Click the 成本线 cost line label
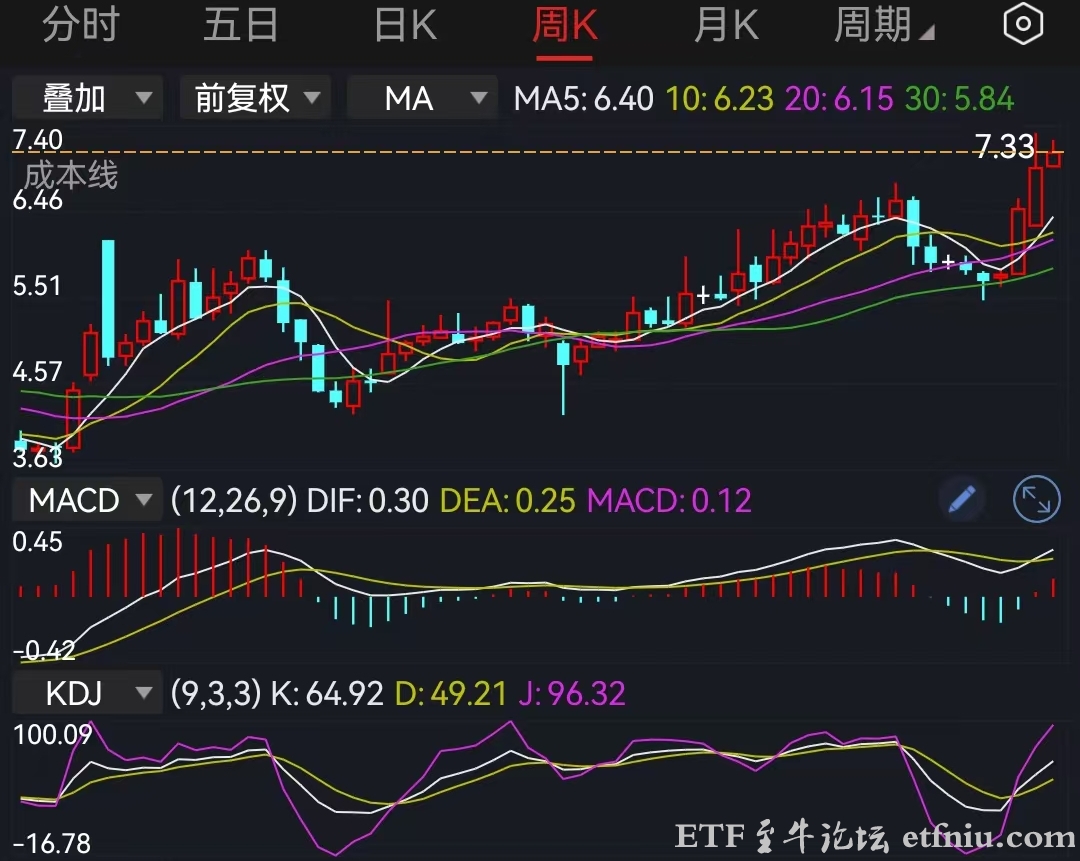The image size is (1080, 861). (x=70, y=176)
